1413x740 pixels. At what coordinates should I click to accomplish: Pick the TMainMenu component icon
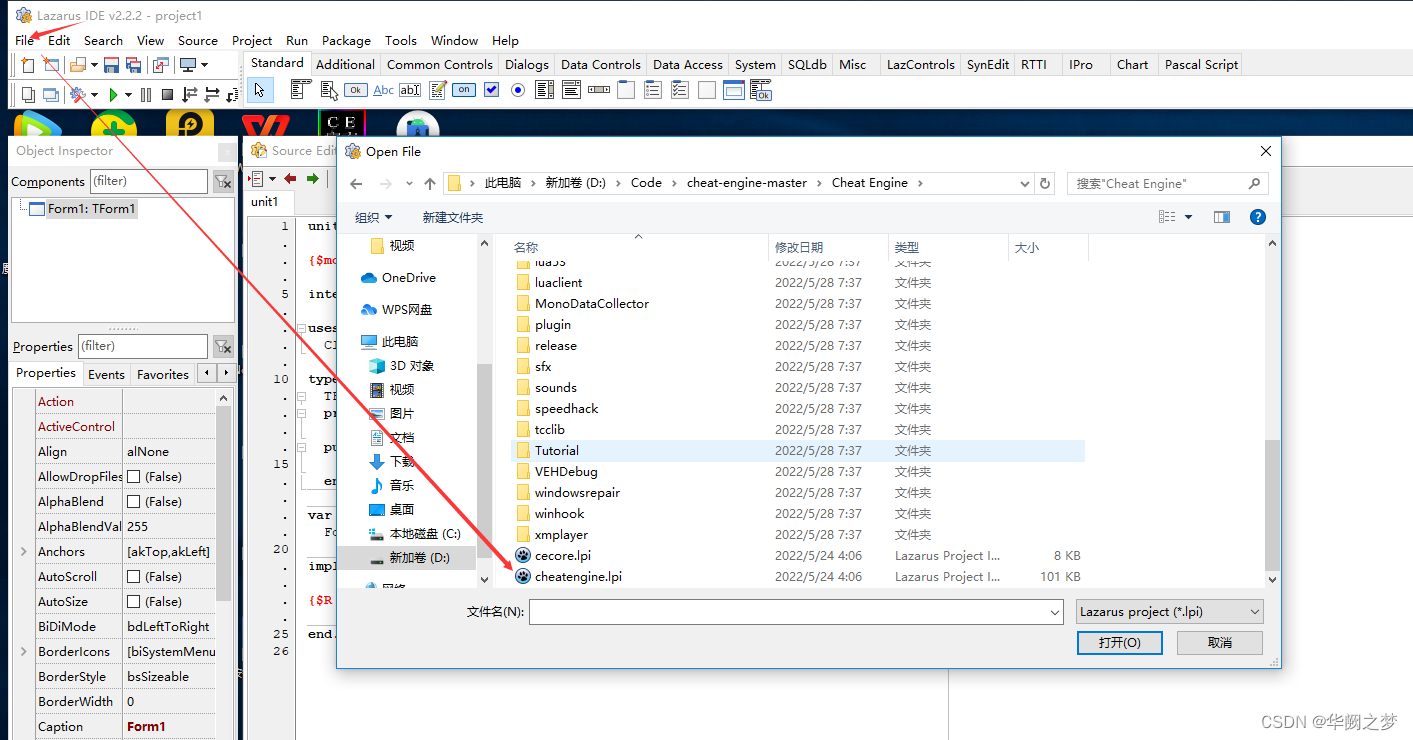point(301,90)
